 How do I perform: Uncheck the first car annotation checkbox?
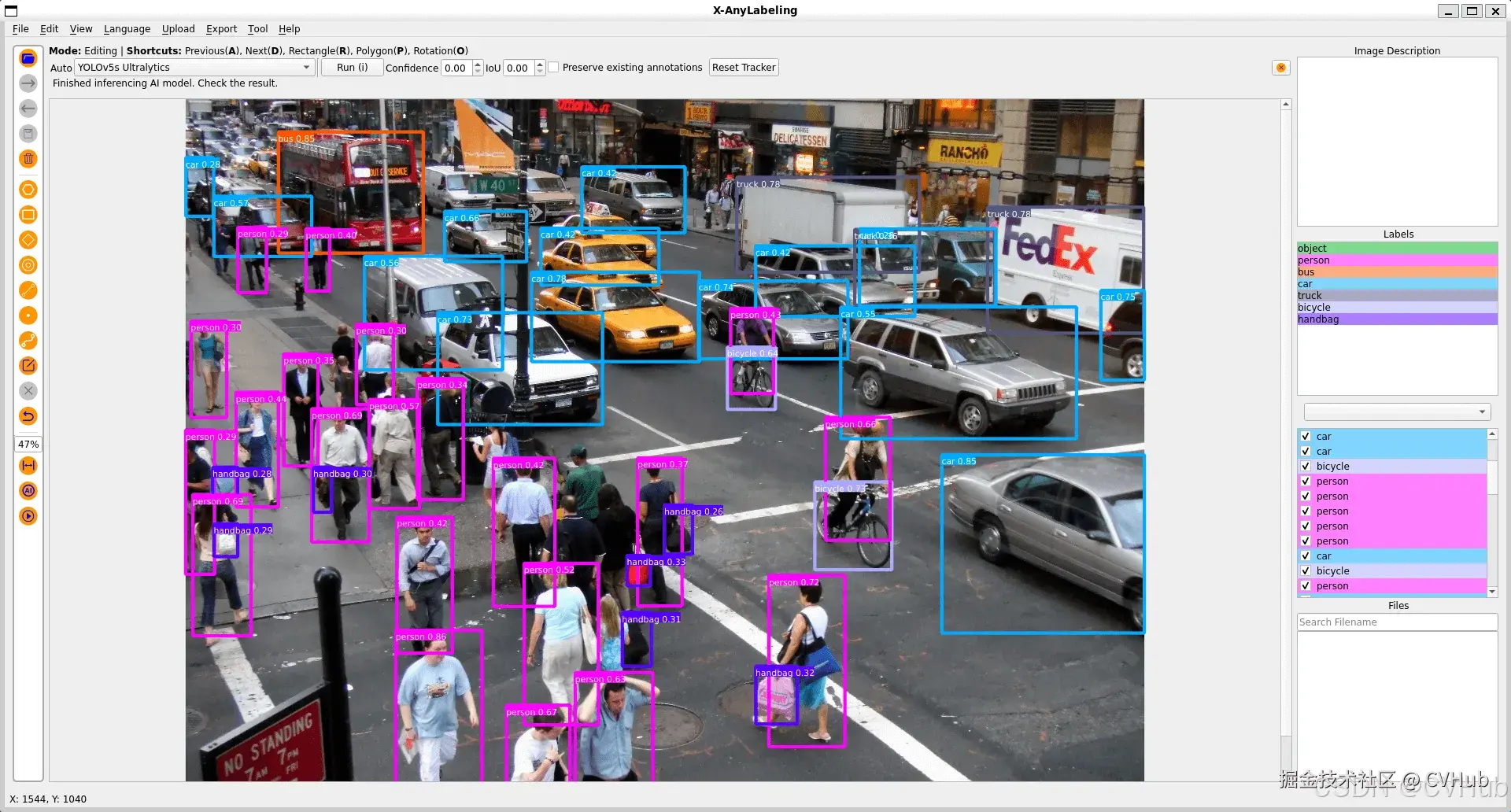coord(1306,436)
